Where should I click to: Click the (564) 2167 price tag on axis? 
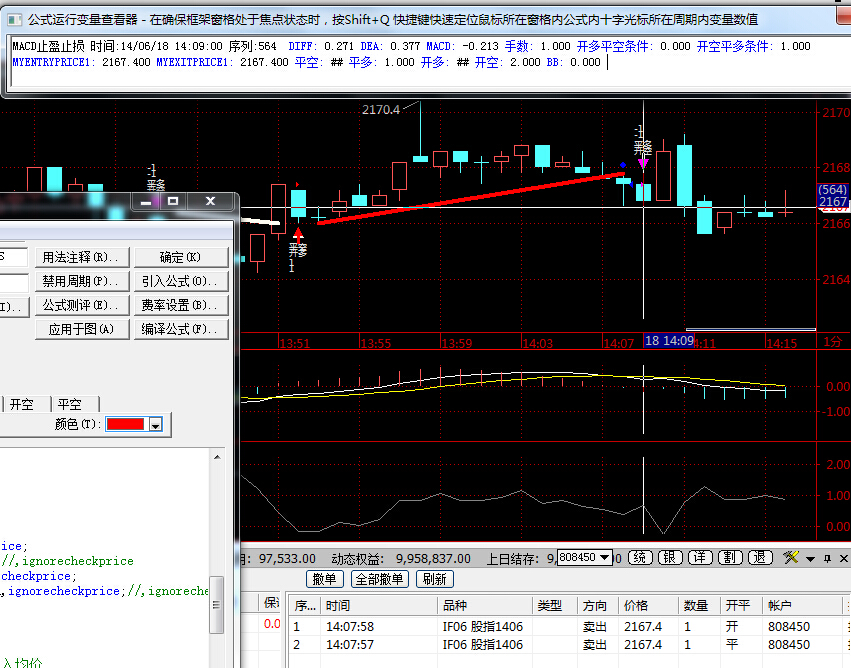pos(833,196)
